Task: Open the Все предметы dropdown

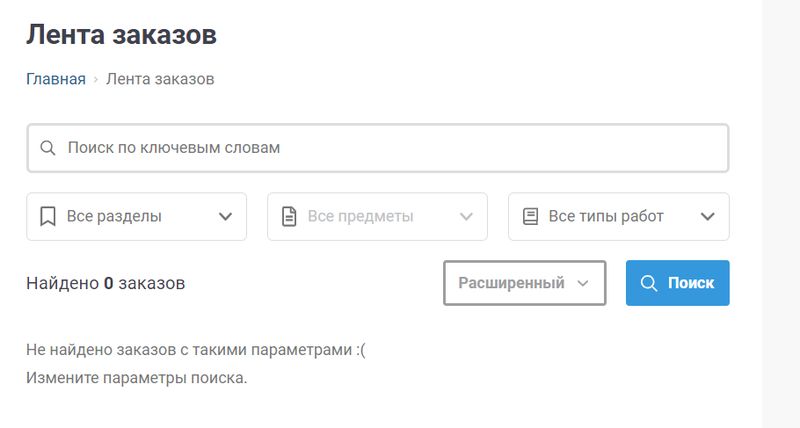Action: coord(377,216)
